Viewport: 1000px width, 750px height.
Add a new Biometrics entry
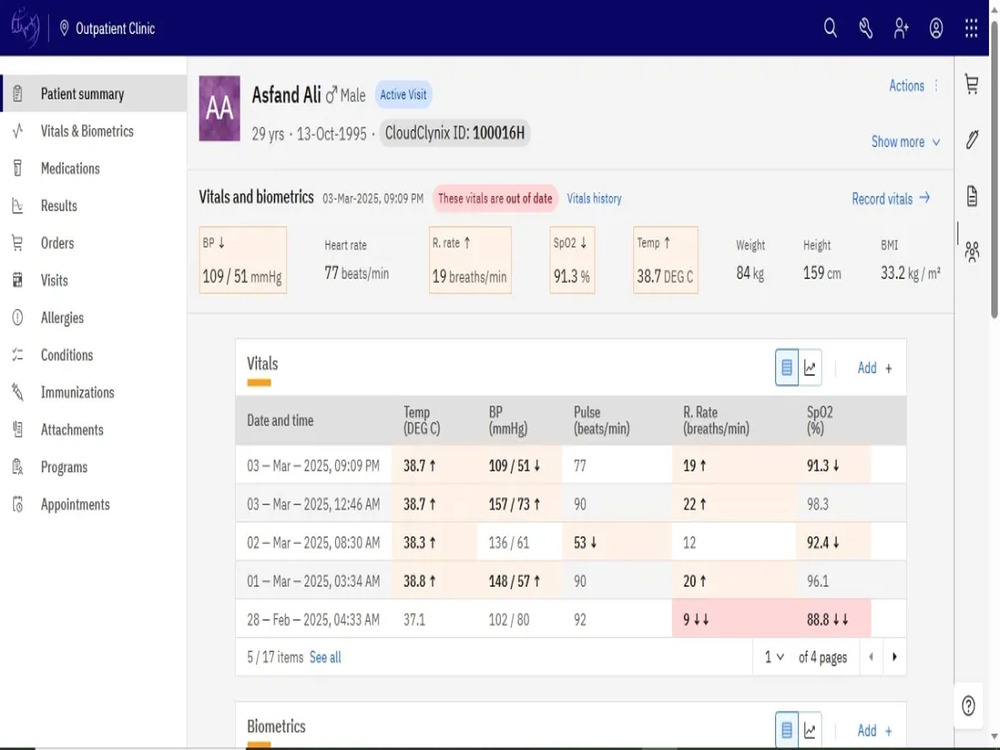pos(874,730)
